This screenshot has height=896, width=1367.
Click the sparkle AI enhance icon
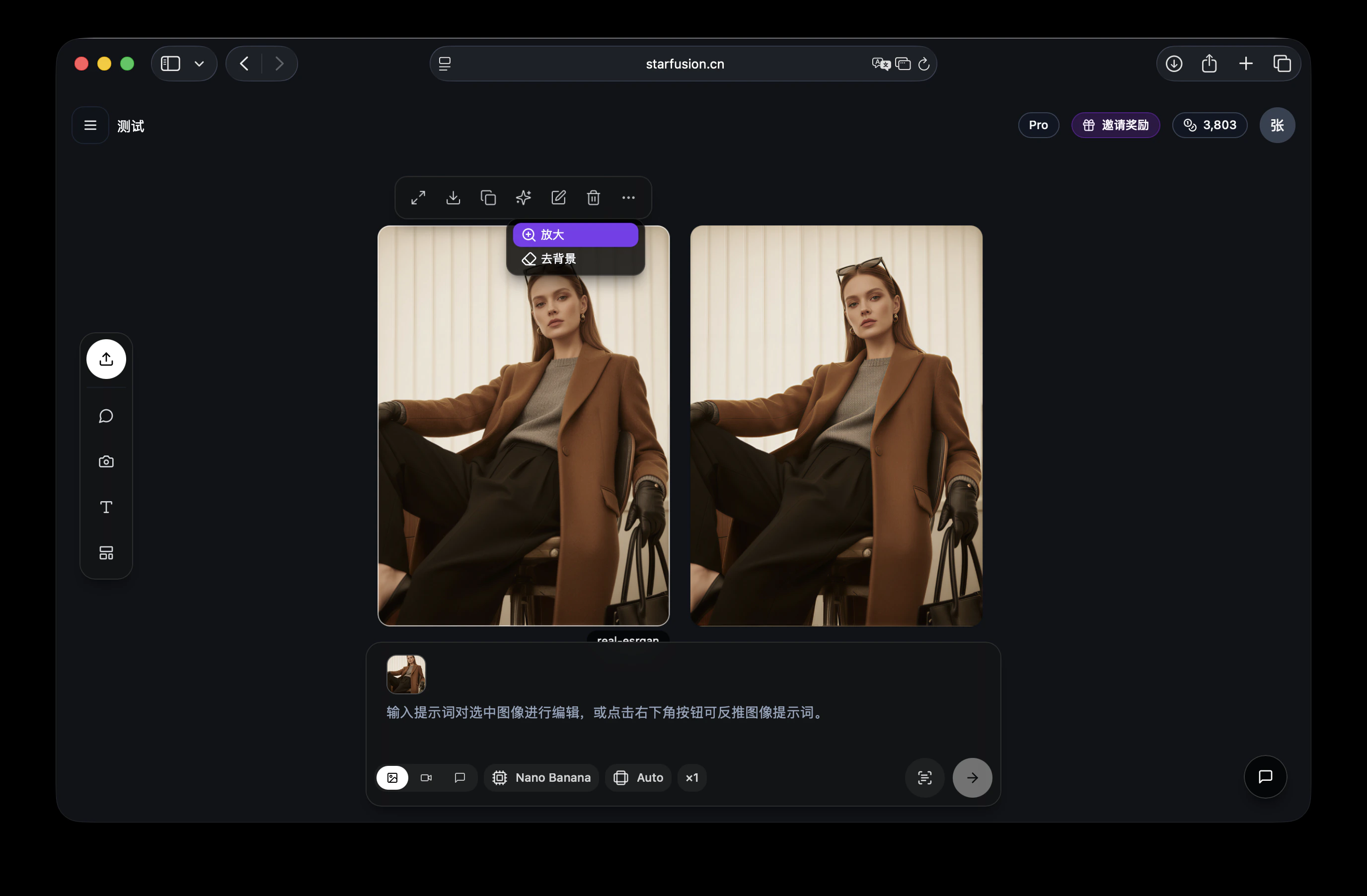(523, 198)
